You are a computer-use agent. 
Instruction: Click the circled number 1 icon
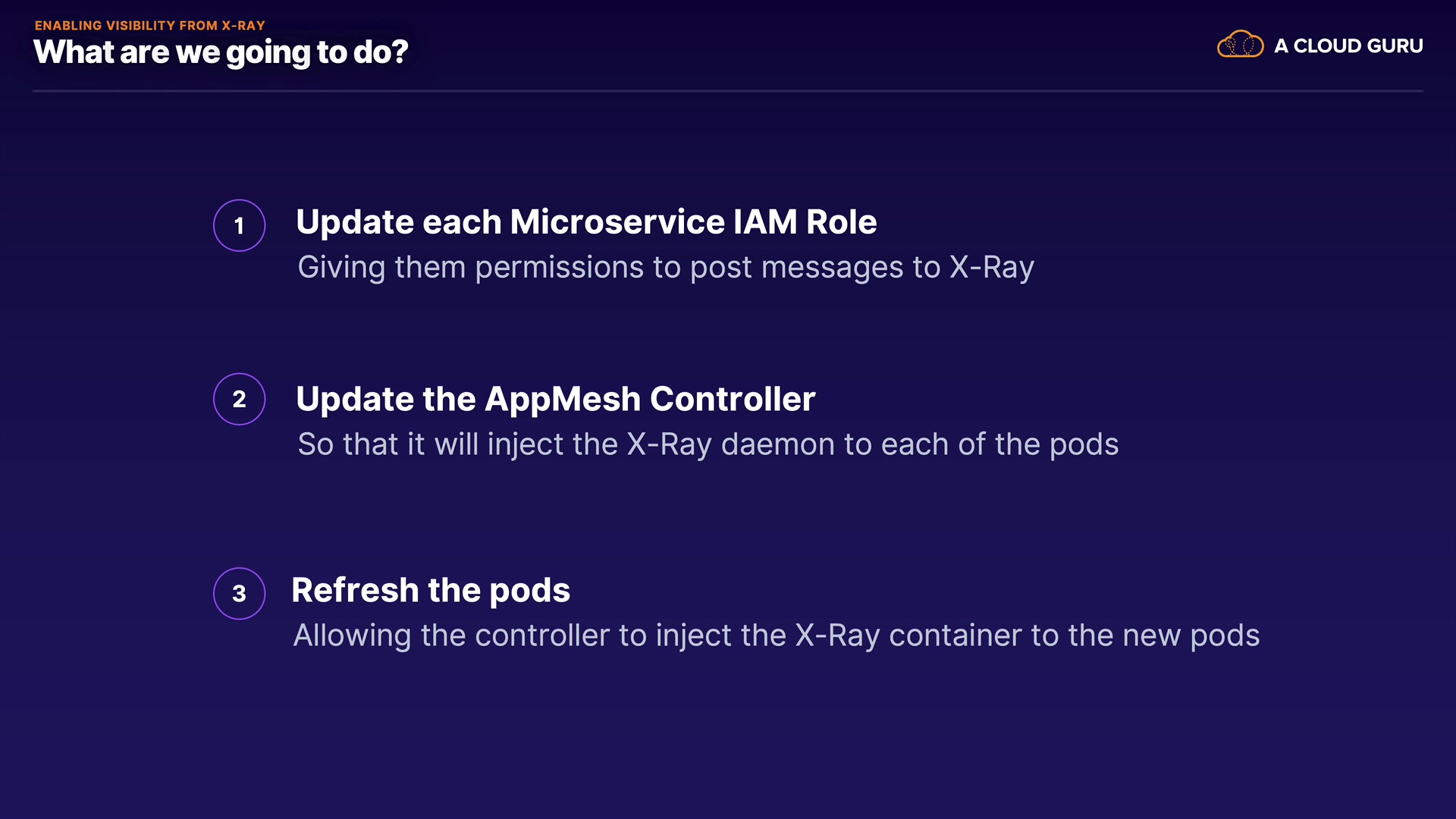coord(239,225)
